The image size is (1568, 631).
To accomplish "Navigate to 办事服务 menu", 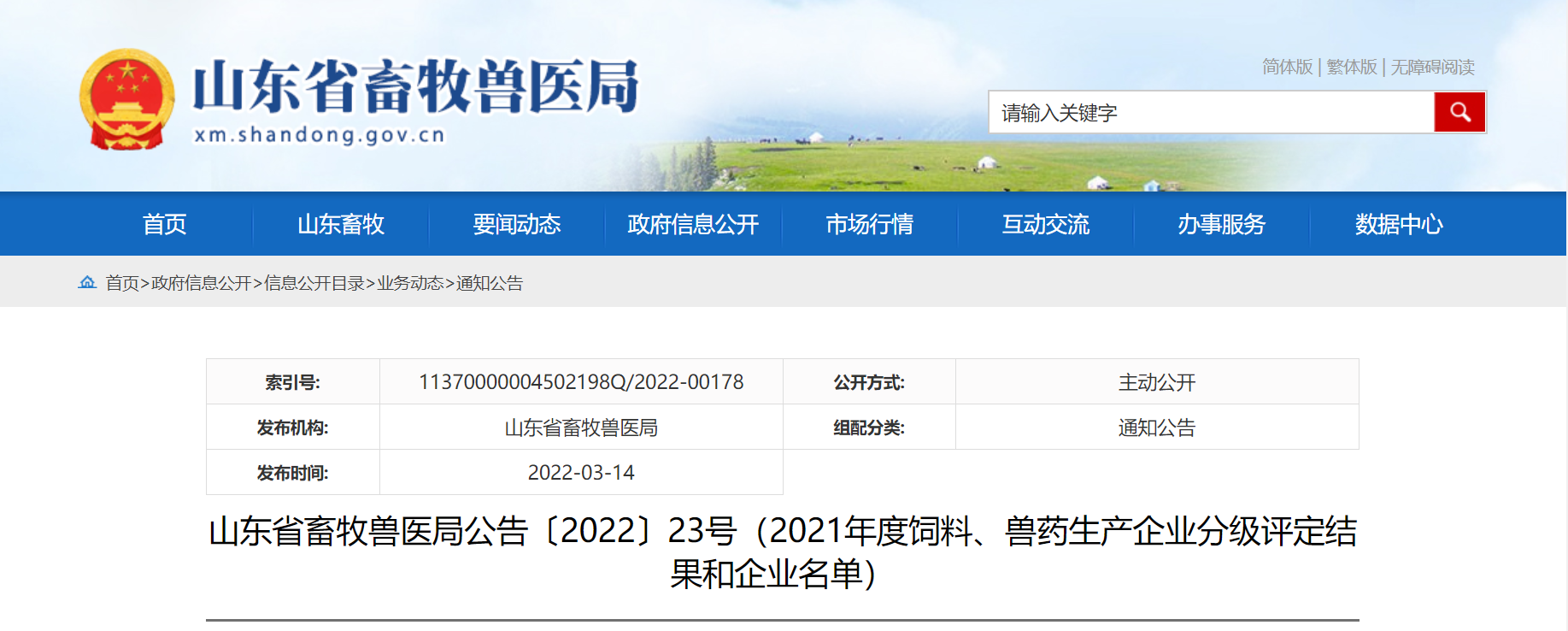I will coord(1221,224).
